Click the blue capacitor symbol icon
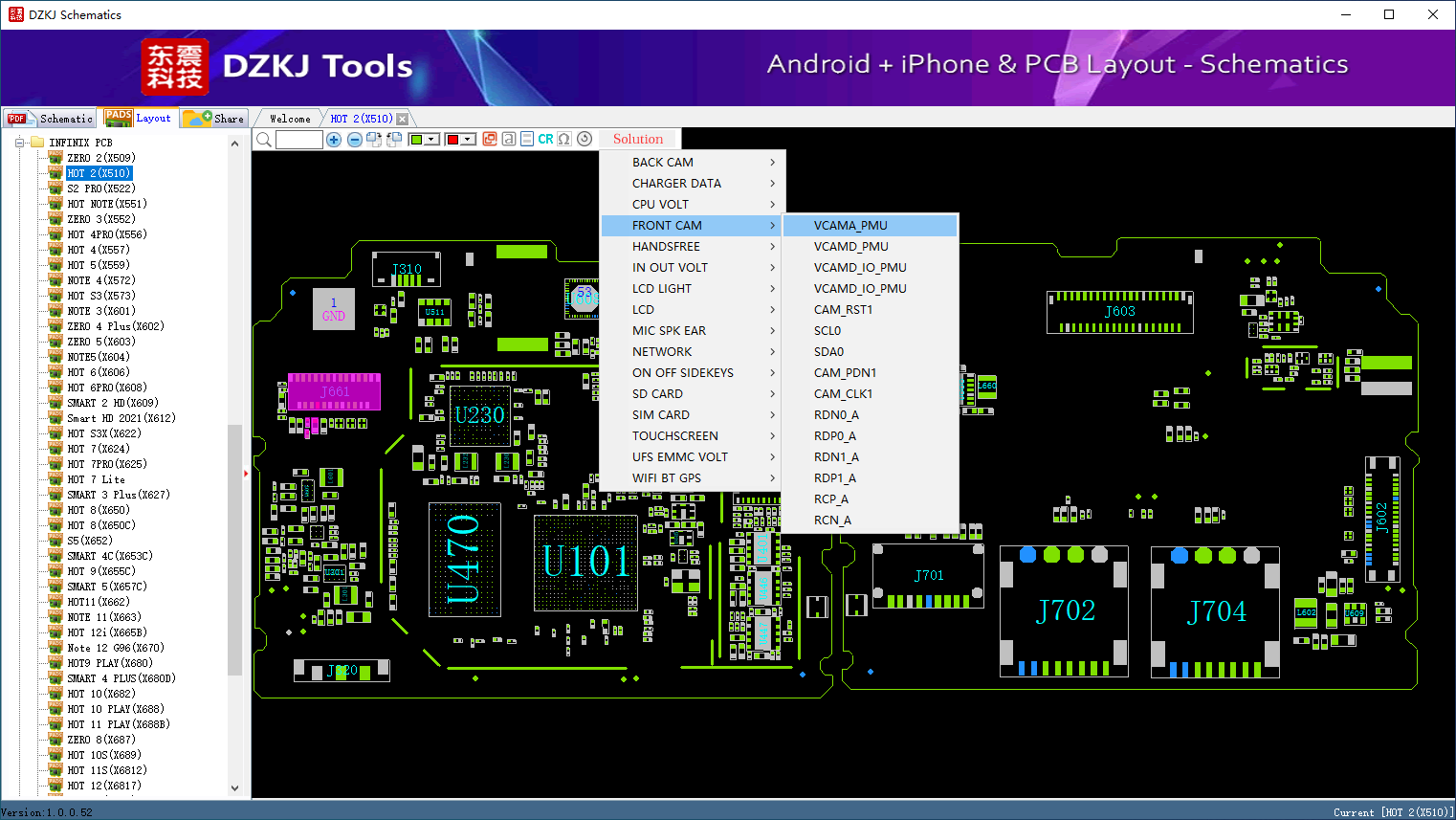 (527, 139)
